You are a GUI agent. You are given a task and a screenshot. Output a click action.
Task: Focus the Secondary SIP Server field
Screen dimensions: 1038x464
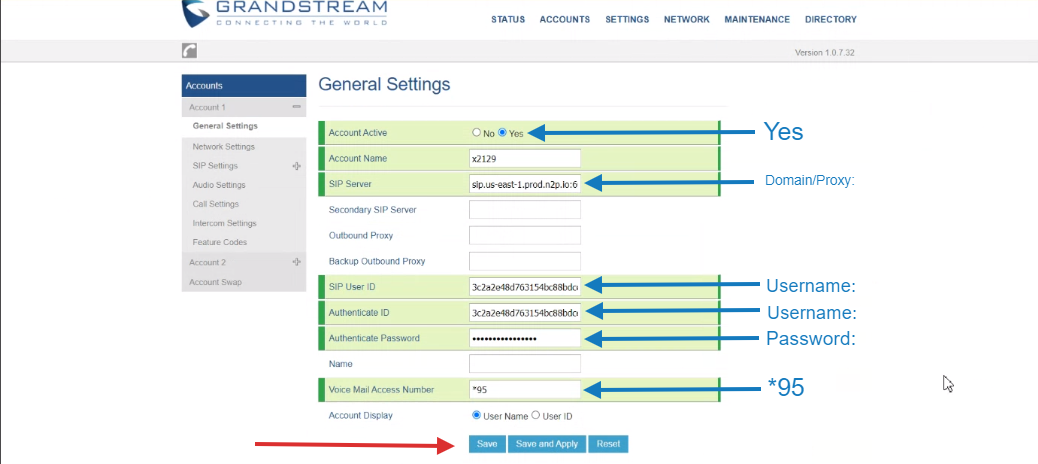pos(525,210)
